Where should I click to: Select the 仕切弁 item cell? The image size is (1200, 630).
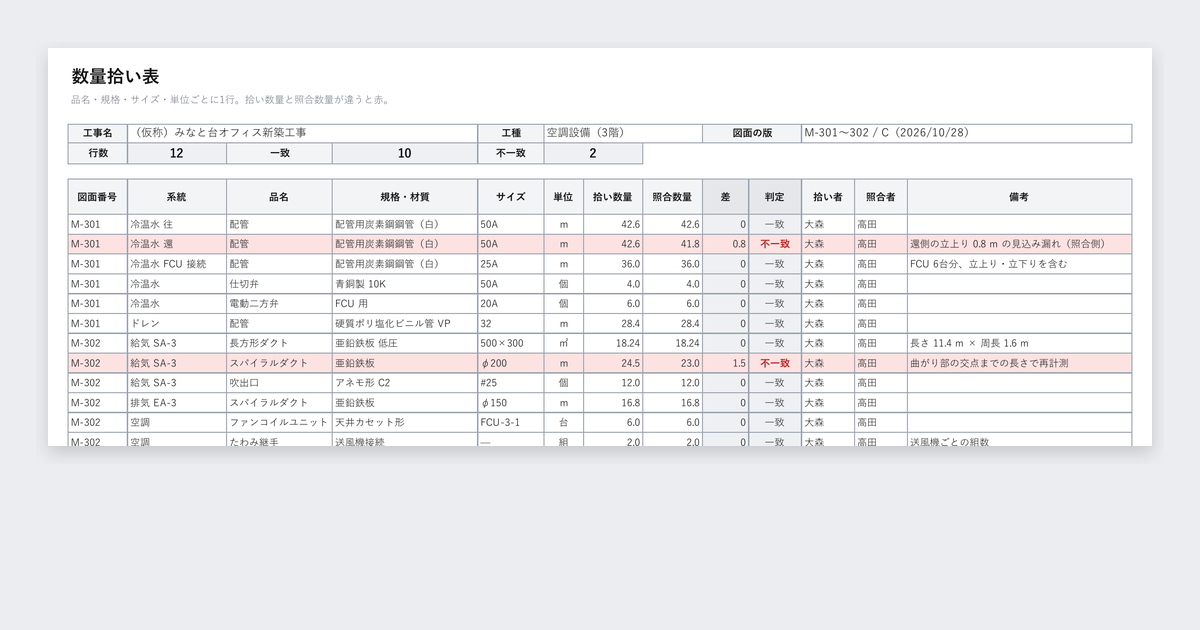click(x=280, y=284)
